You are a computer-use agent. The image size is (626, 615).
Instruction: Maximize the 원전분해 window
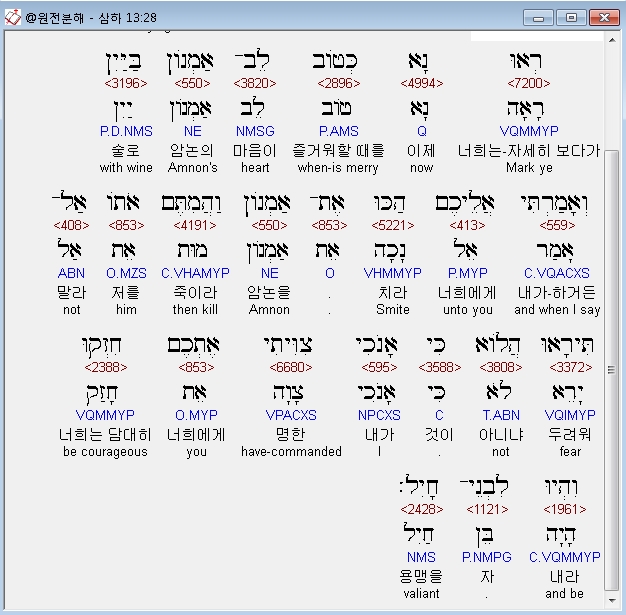pos(571,18)
